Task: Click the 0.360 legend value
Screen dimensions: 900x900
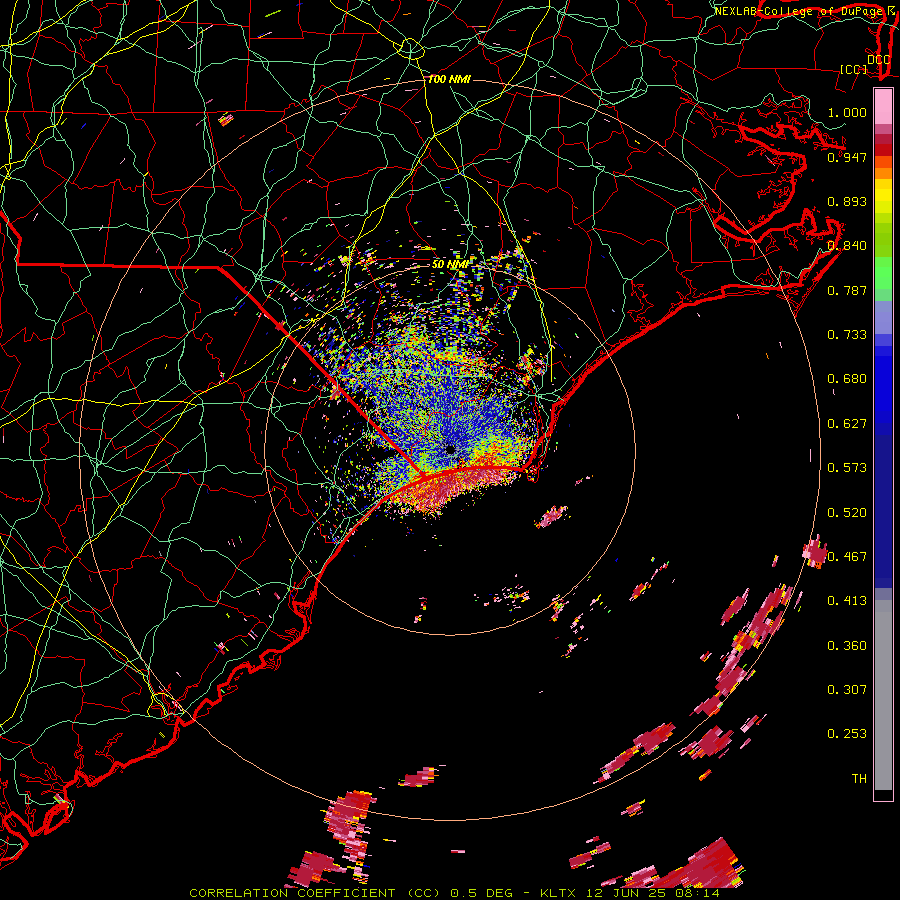Action: (x=847, y=646)
